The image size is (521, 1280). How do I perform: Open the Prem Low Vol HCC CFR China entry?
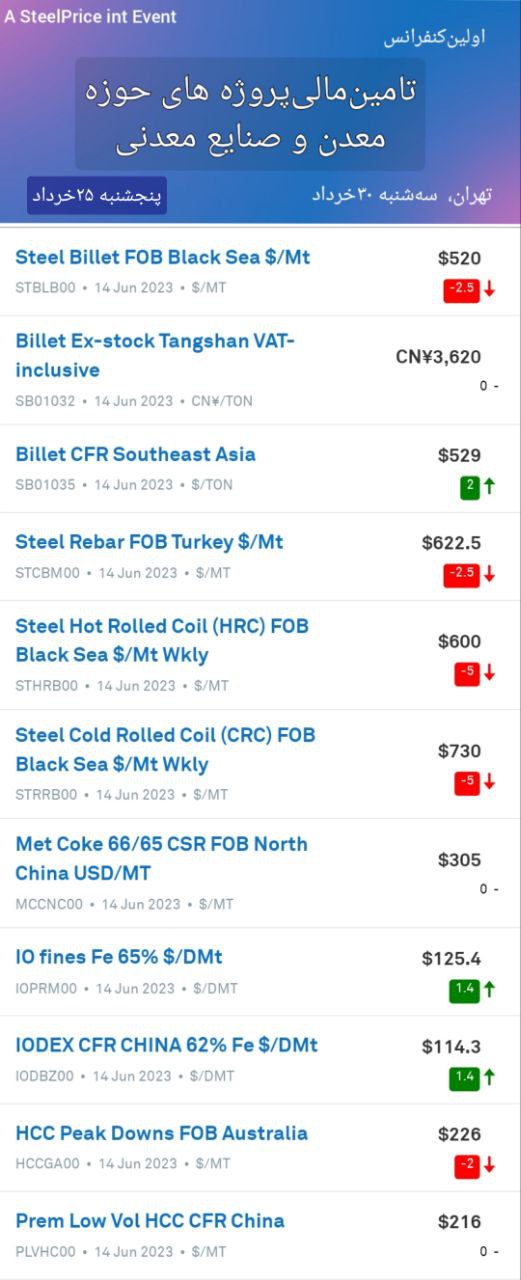coord(150,1220)
